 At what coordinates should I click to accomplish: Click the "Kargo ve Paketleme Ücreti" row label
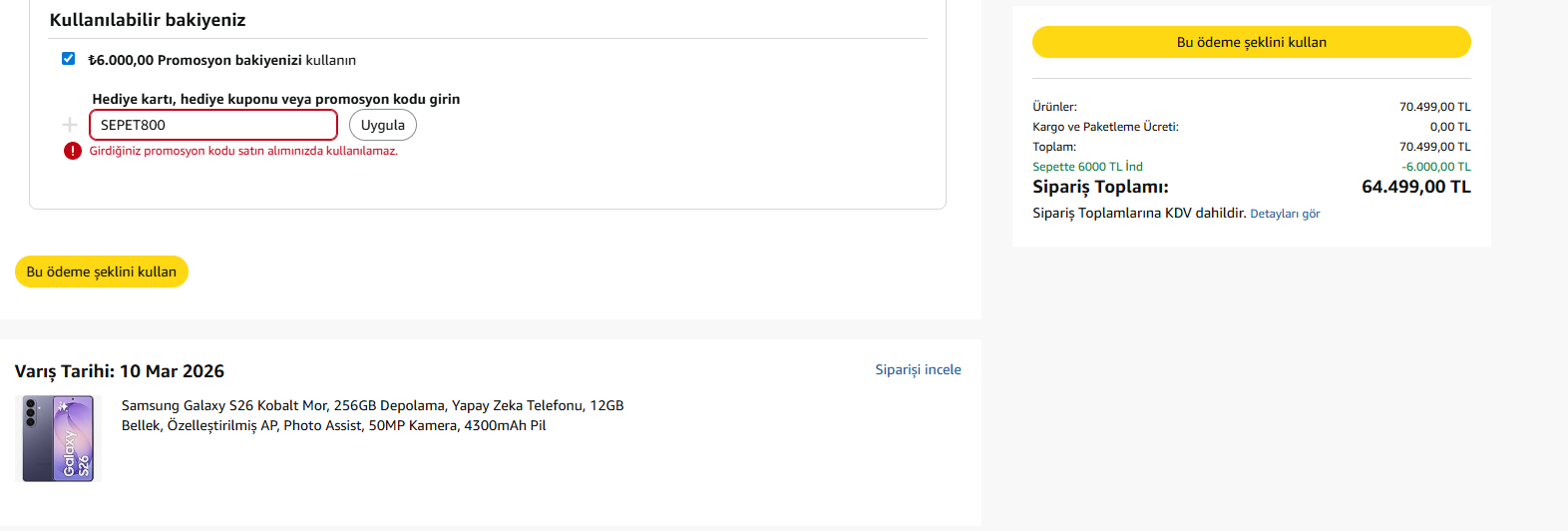tap(1105, 127)
